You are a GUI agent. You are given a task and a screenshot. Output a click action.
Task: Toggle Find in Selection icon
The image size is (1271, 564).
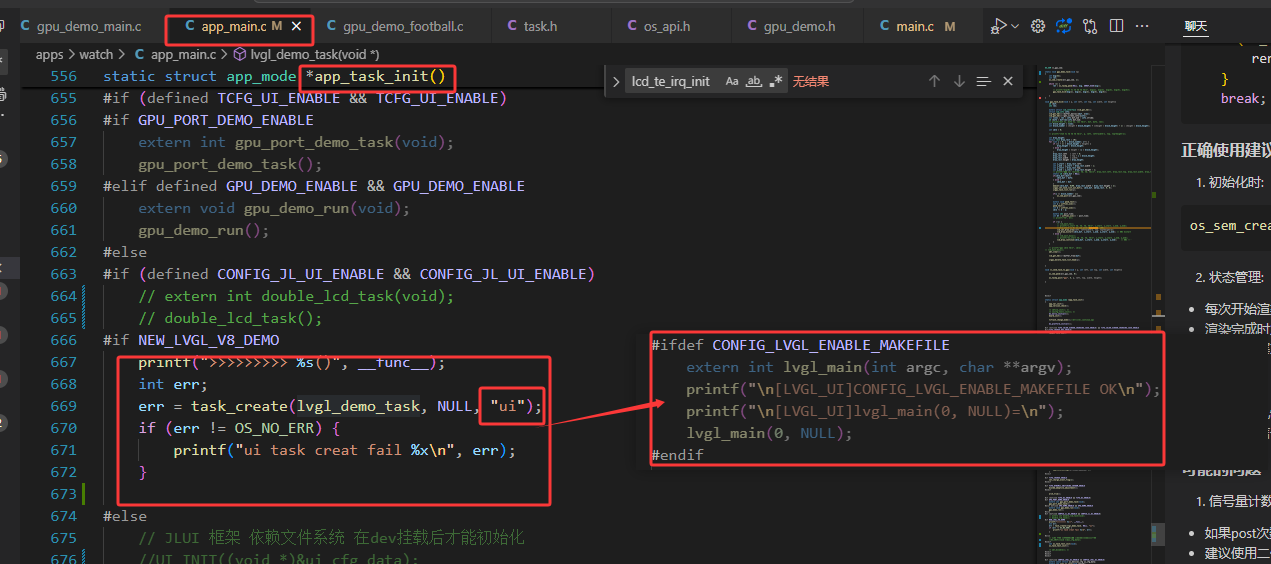[x=984, y=81]
